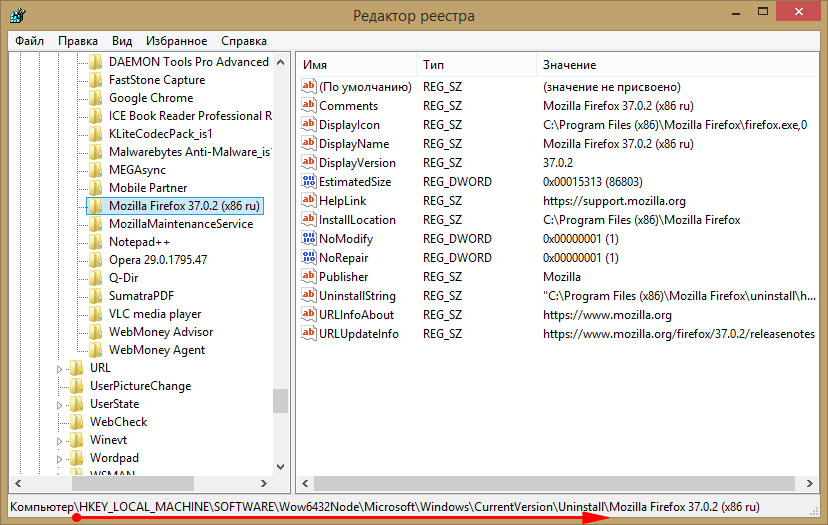Click the string icon of UninstallString value
This screenshot has width=828, height=525.
[308, 295]
